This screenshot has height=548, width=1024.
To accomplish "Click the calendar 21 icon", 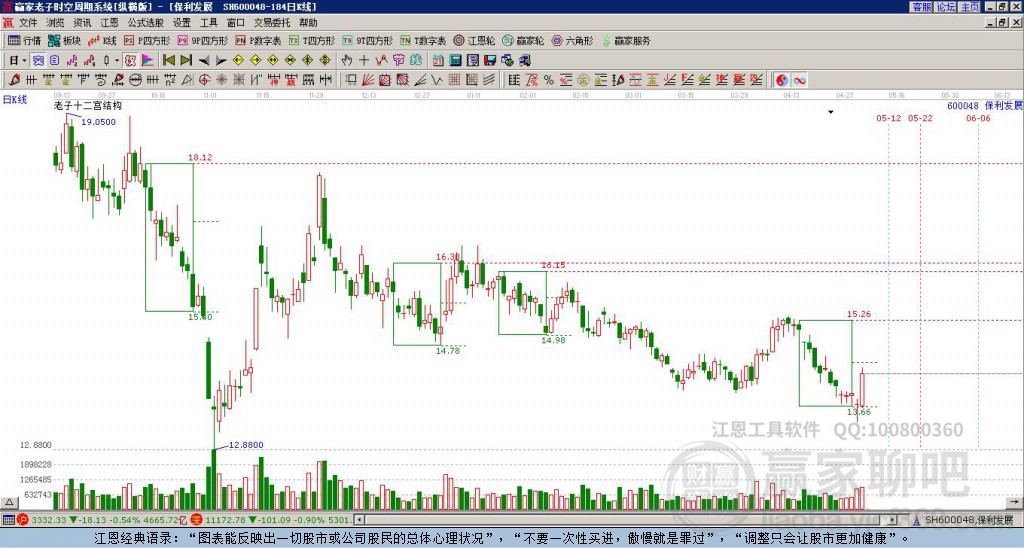I will click(x=438, y=61).
